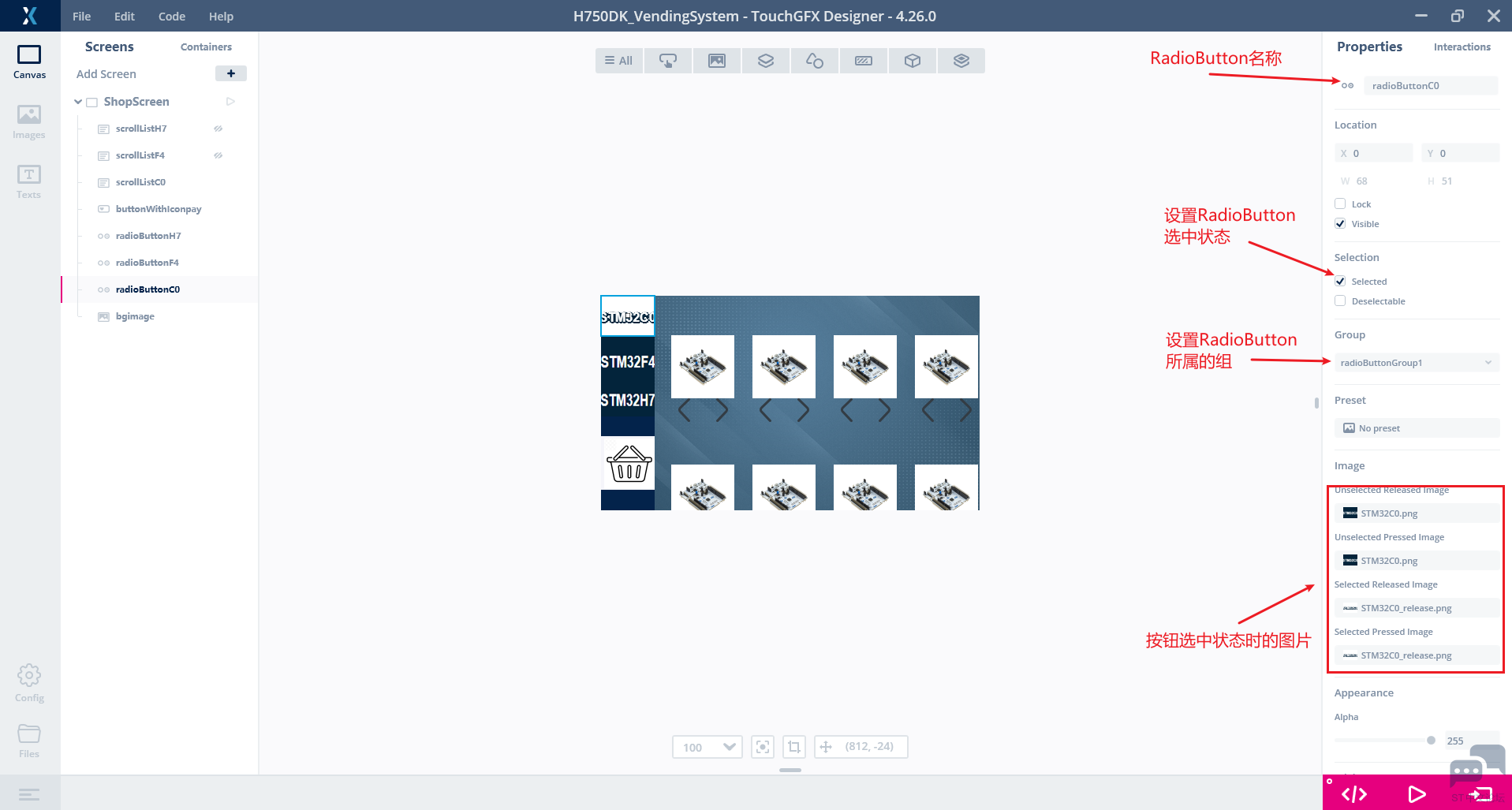
Task: Open the generated code view button
Action: click(x=1353, y=793)
